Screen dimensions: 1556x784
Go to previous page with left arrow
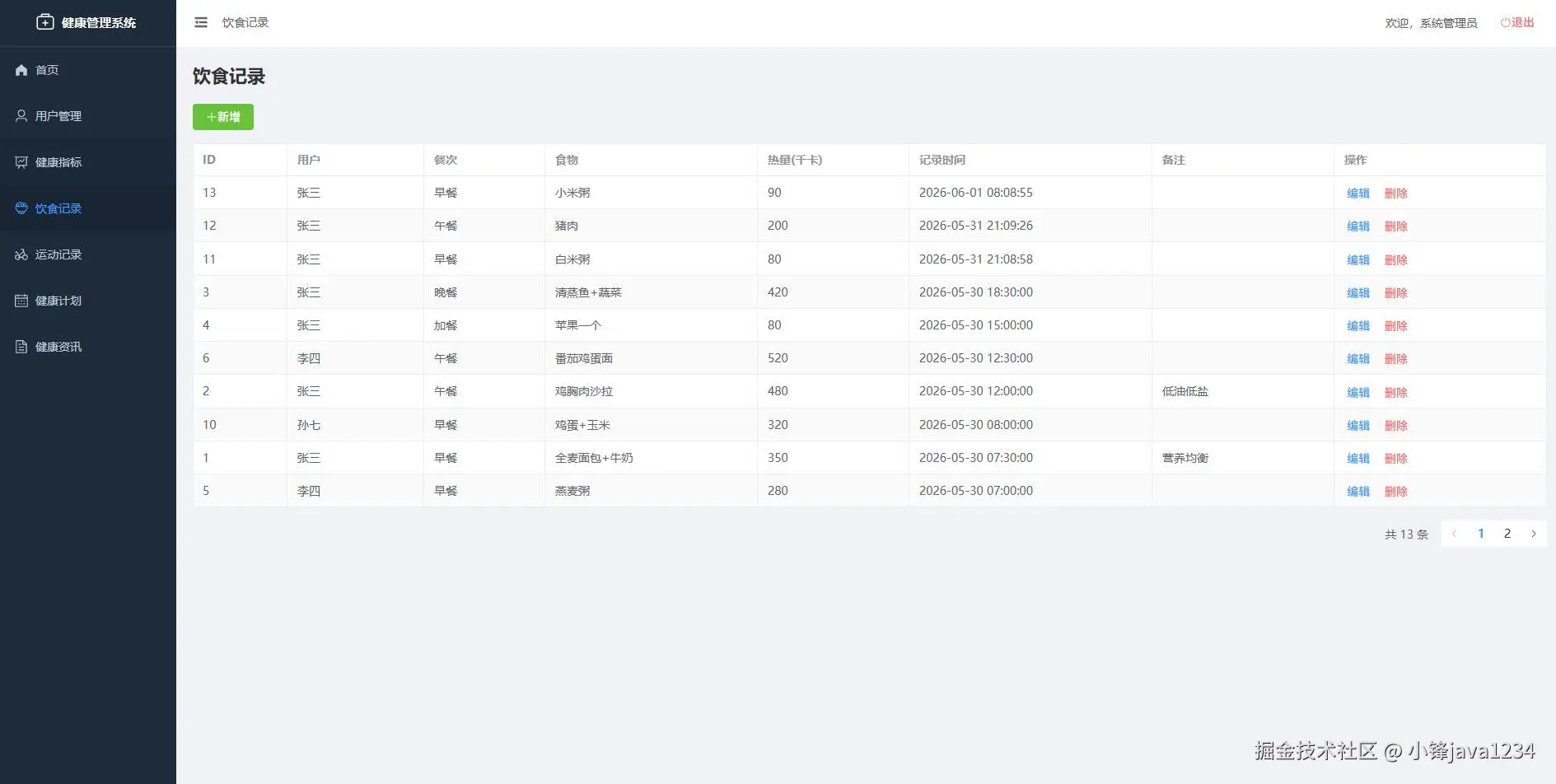click(1455, 534)
